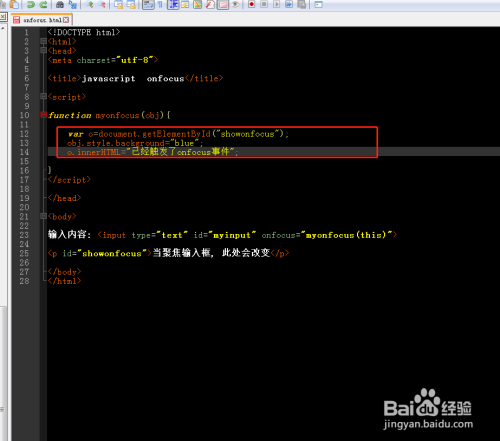Collapse the function fold marker on line 10
Screen dimensions: 500x441
(43, 115)
